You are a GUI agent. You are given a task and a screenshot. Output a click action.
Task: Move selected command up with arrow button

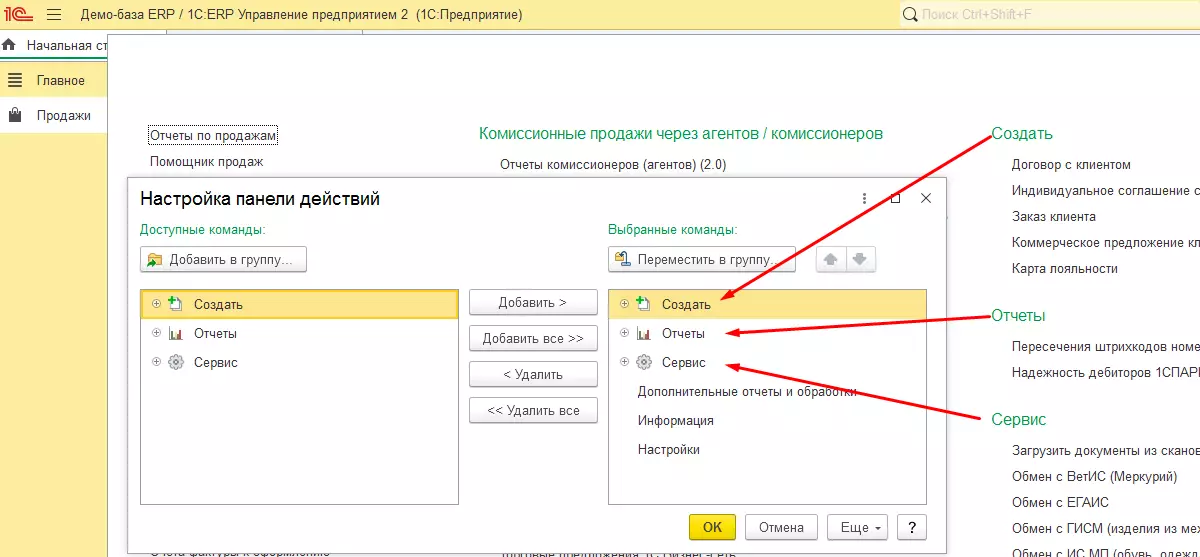coord(830,260)
